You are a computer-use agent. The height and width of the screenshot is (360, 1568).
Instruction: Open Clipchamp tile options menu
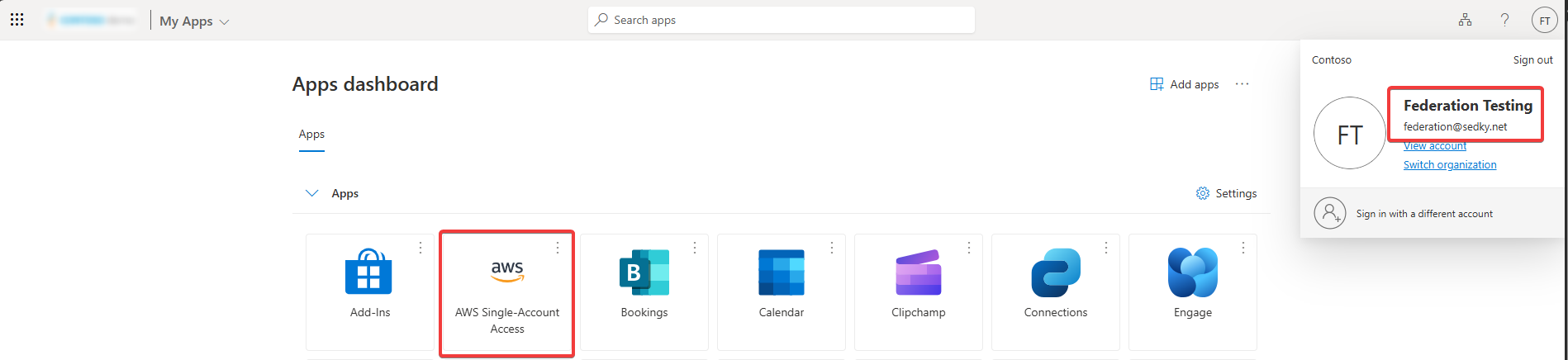pyautogui.click(x=969, y=248)
